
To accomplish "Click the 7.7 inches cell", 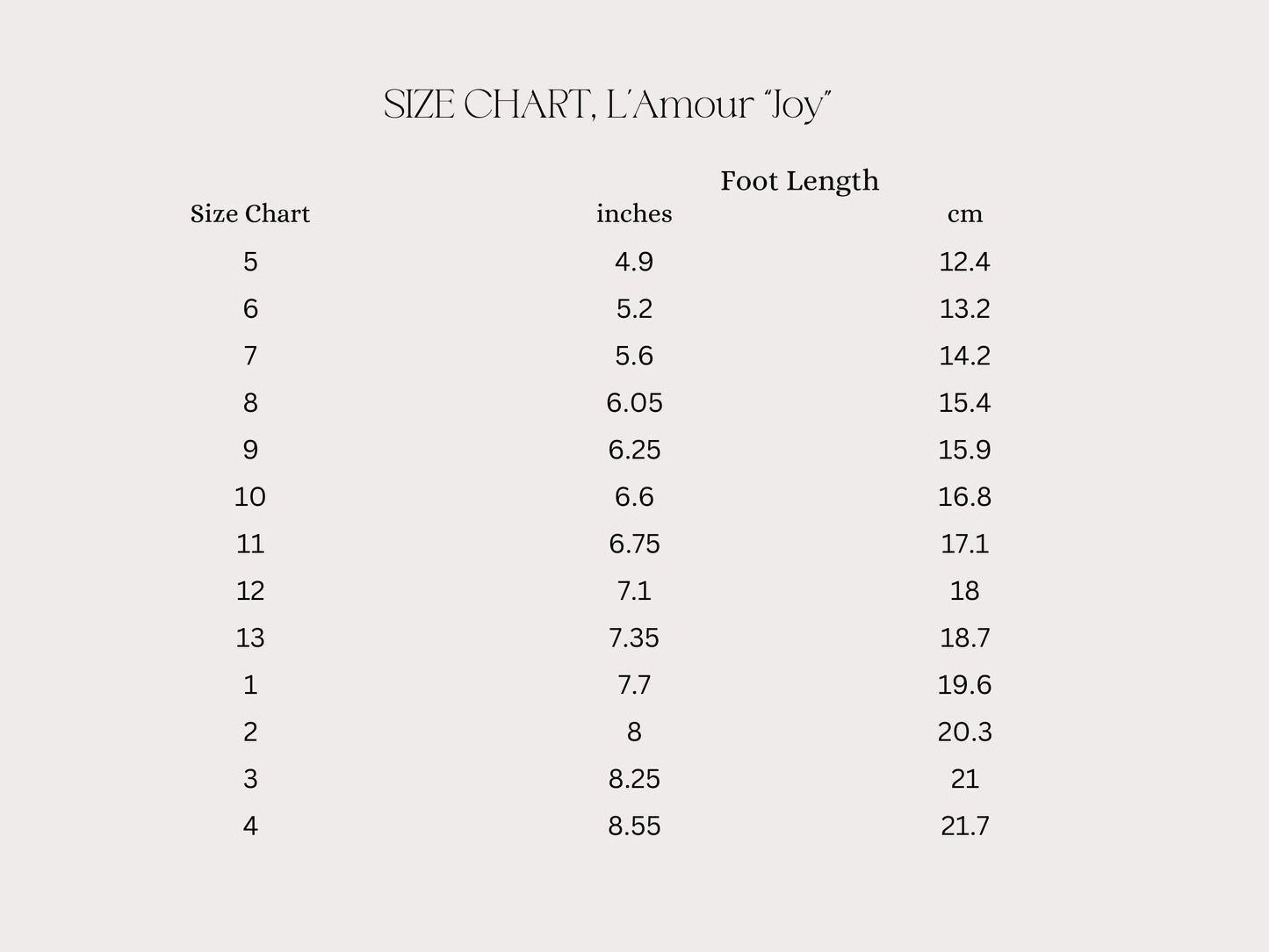I will [x=634, y=685].
